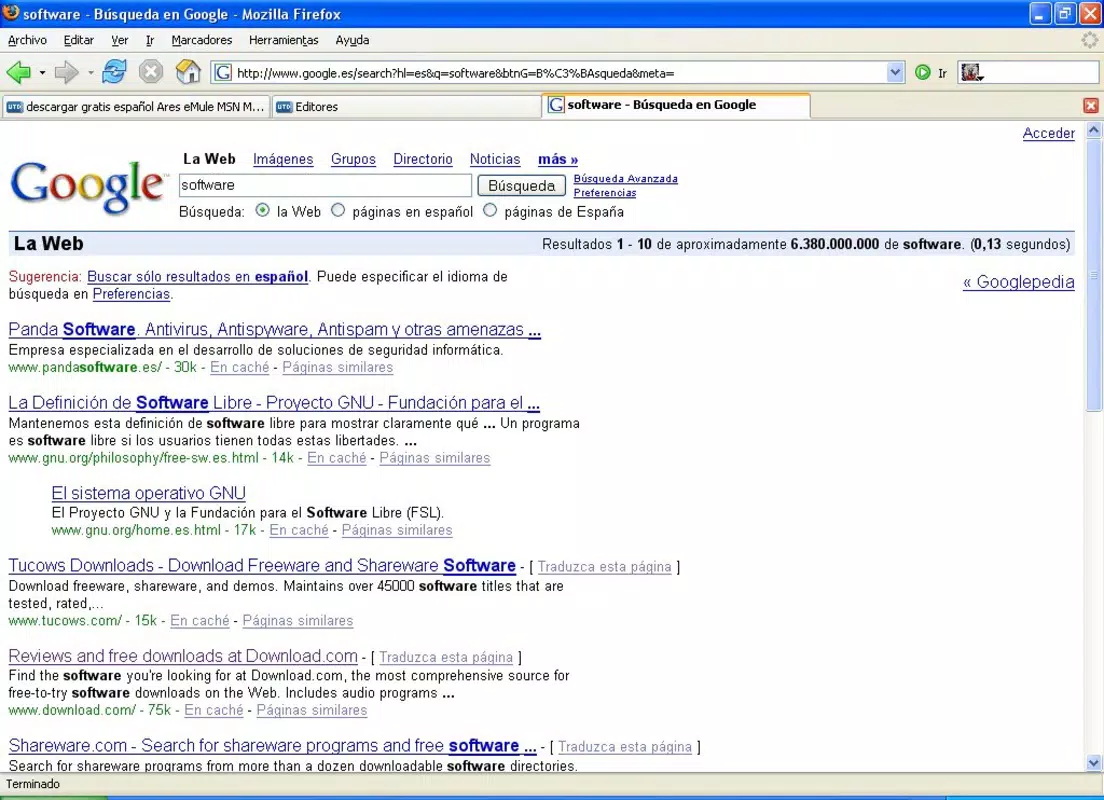Viewport: 1104px width, 800px height.
Task: Select 'páginas de España' radio button
Action: pos(490,211)
